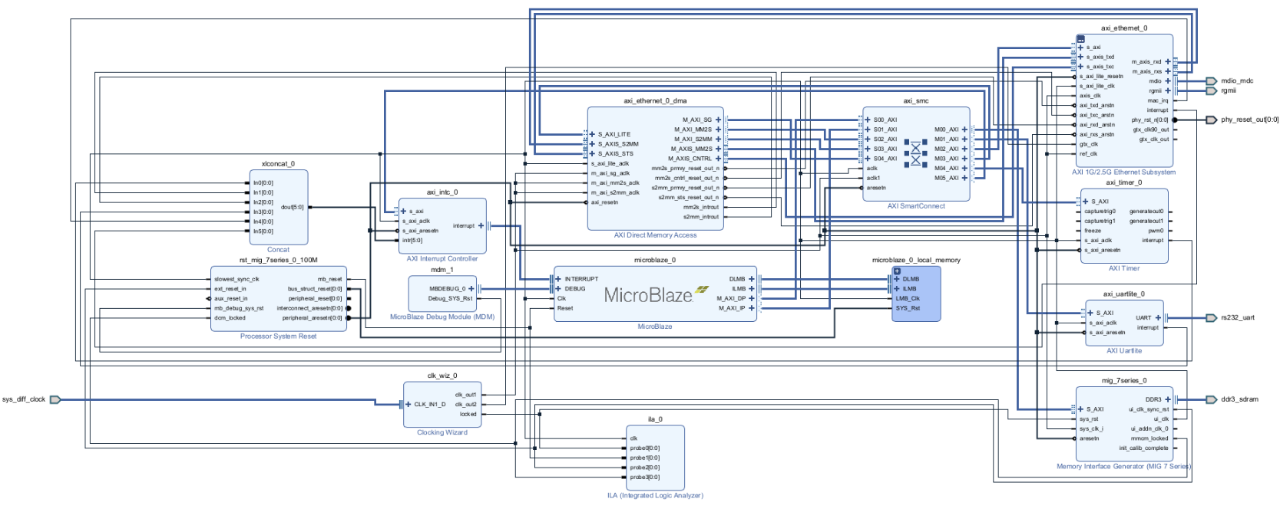Select the sys_diff_clock input port symbol
Screen dimensions: 1280x512
[56, 399]
